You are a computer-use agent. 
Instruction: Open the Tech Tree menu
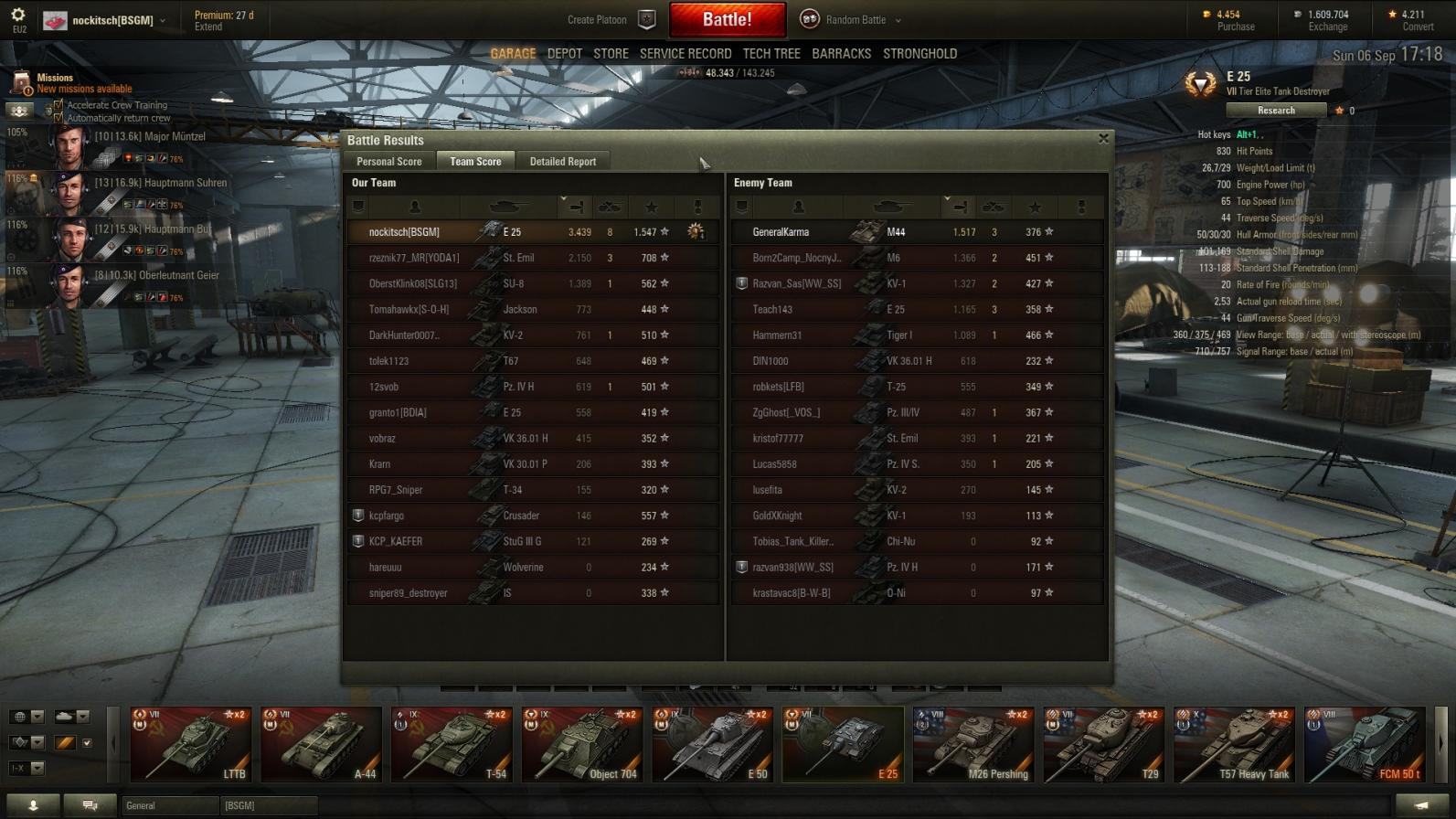771,54
